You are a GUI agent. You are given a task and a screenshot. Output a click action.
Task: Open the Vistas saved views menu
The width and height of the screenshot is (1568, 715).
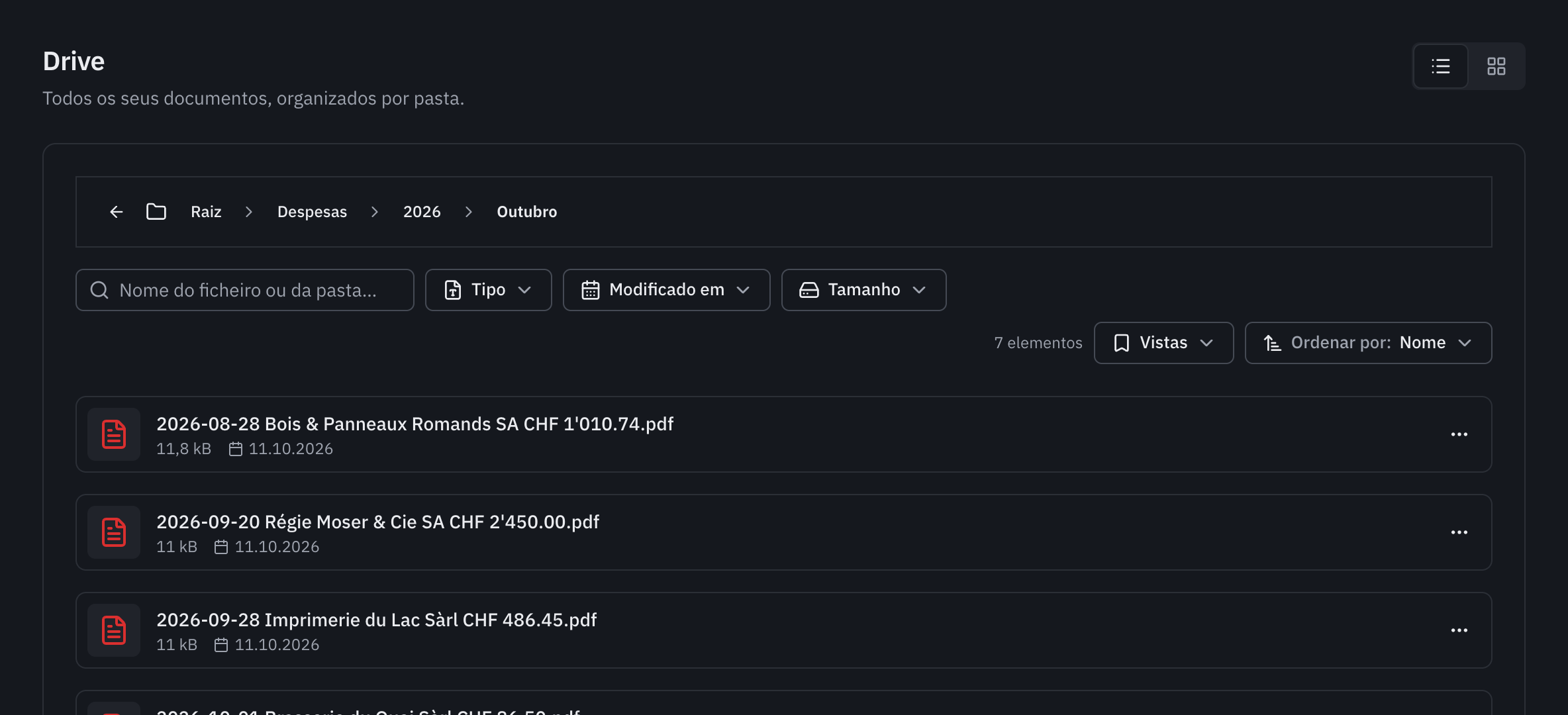(1164, 343)
